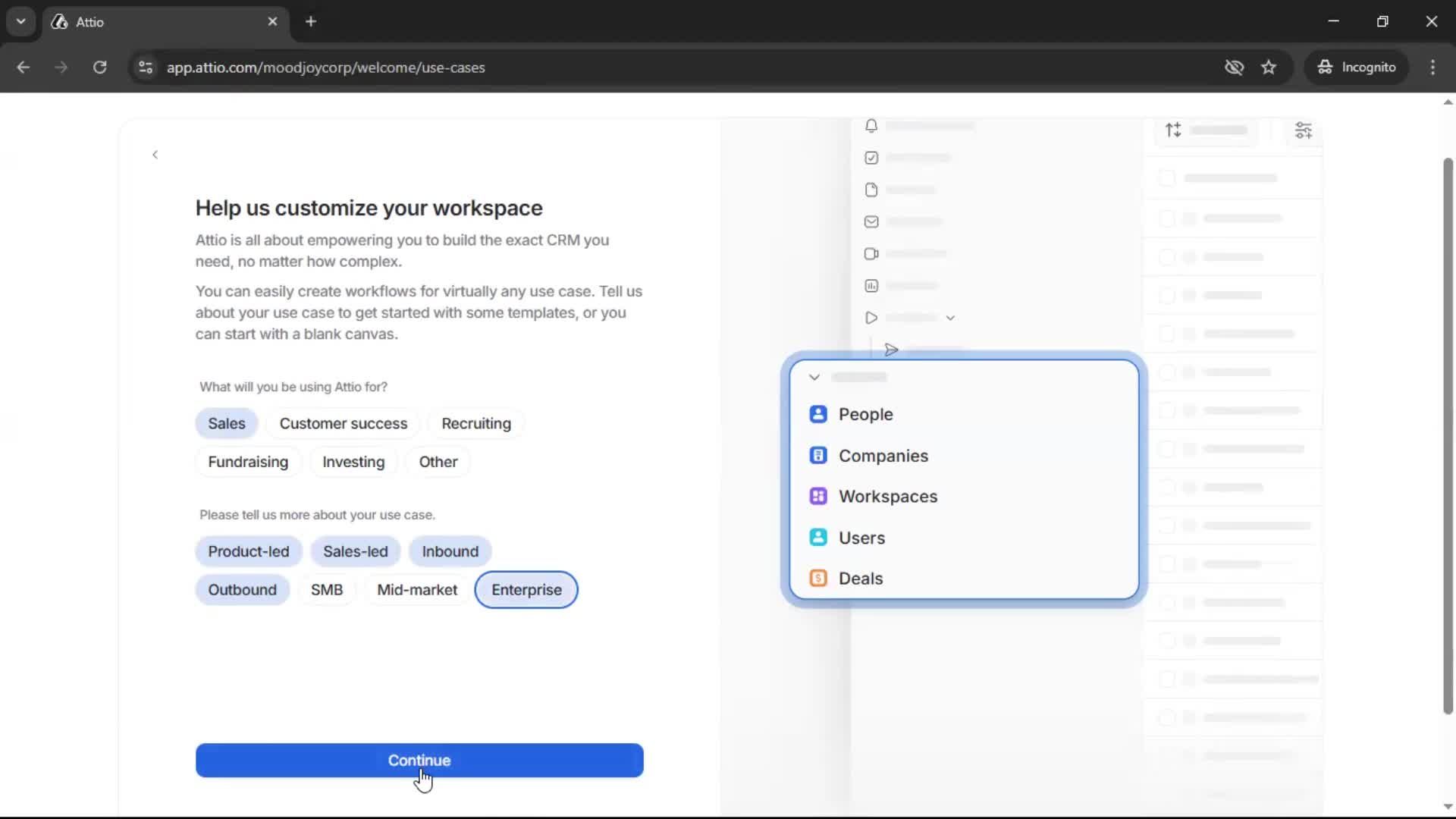Click the back arrow above the heading

coord(155,155)
